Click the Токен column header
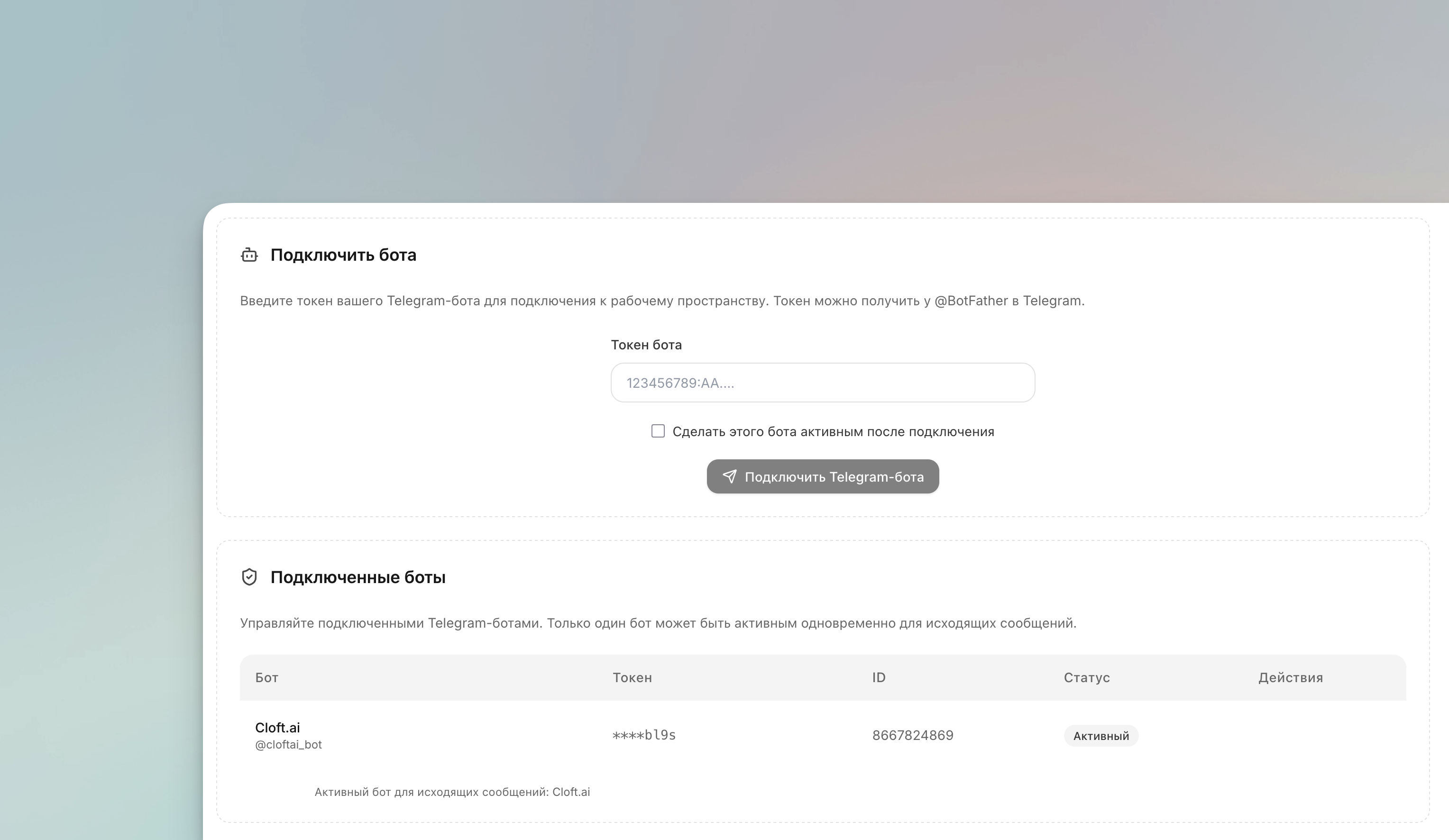This screenshot has height=840, width=1449. [632, 677]
